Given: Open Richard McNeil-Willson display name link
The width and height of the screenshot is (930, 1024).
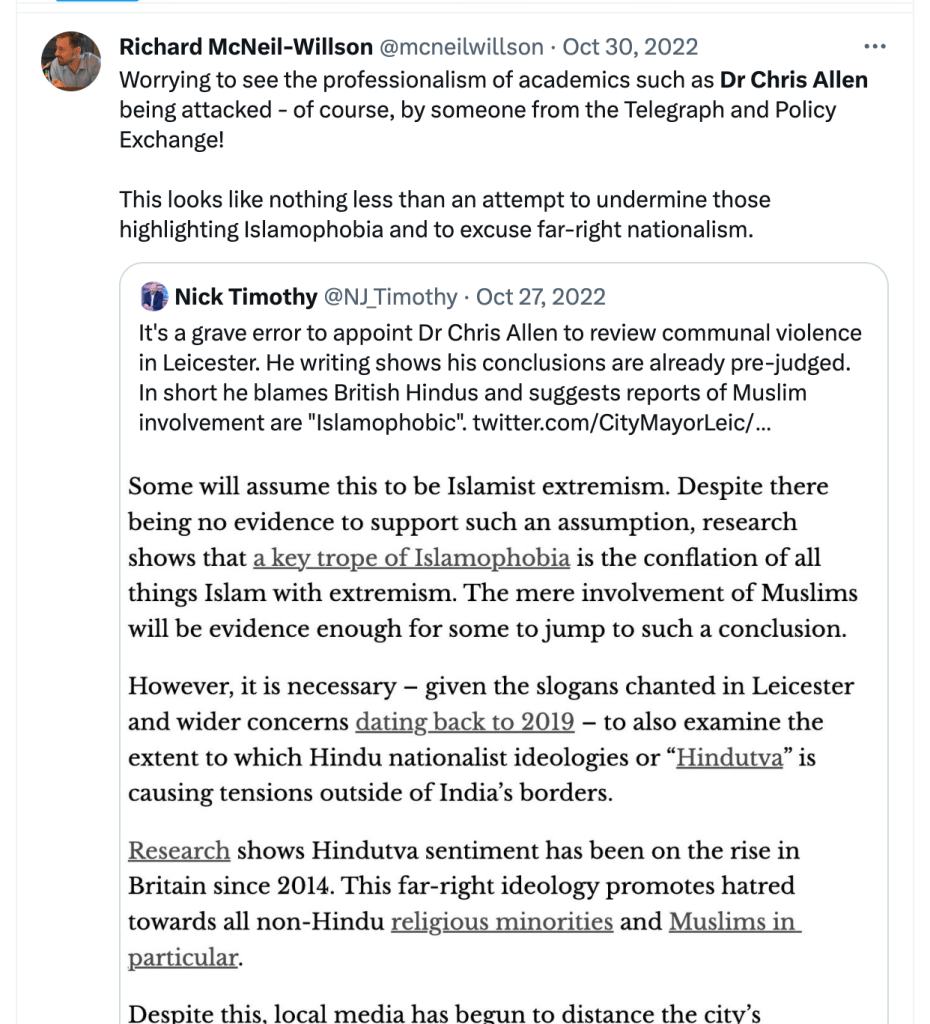Looking at the screenshot, I should tap(244, 47).
